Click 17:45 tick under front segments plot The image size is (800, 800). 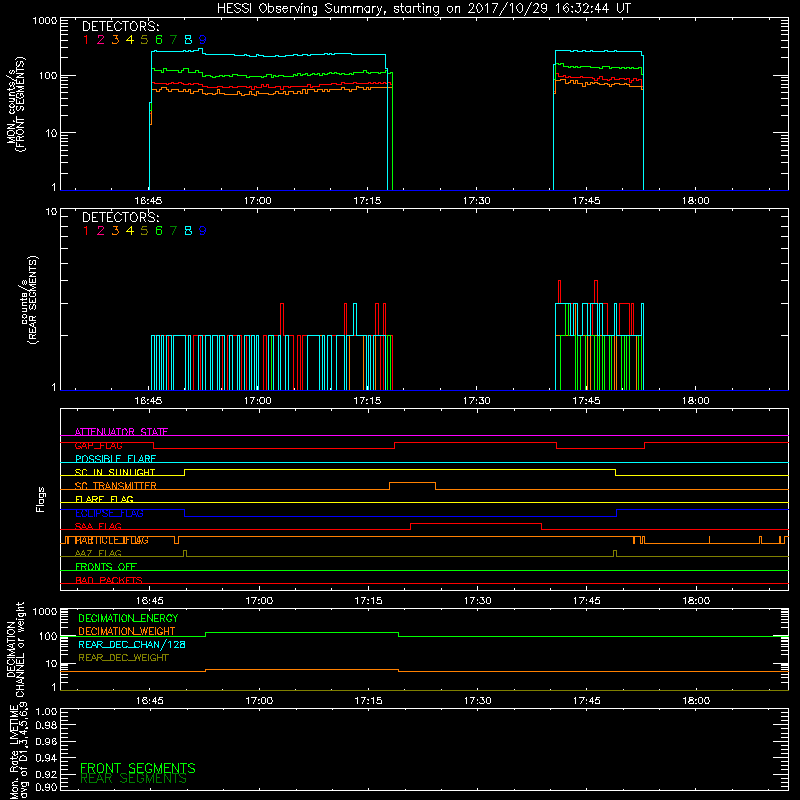coord(586,201)
